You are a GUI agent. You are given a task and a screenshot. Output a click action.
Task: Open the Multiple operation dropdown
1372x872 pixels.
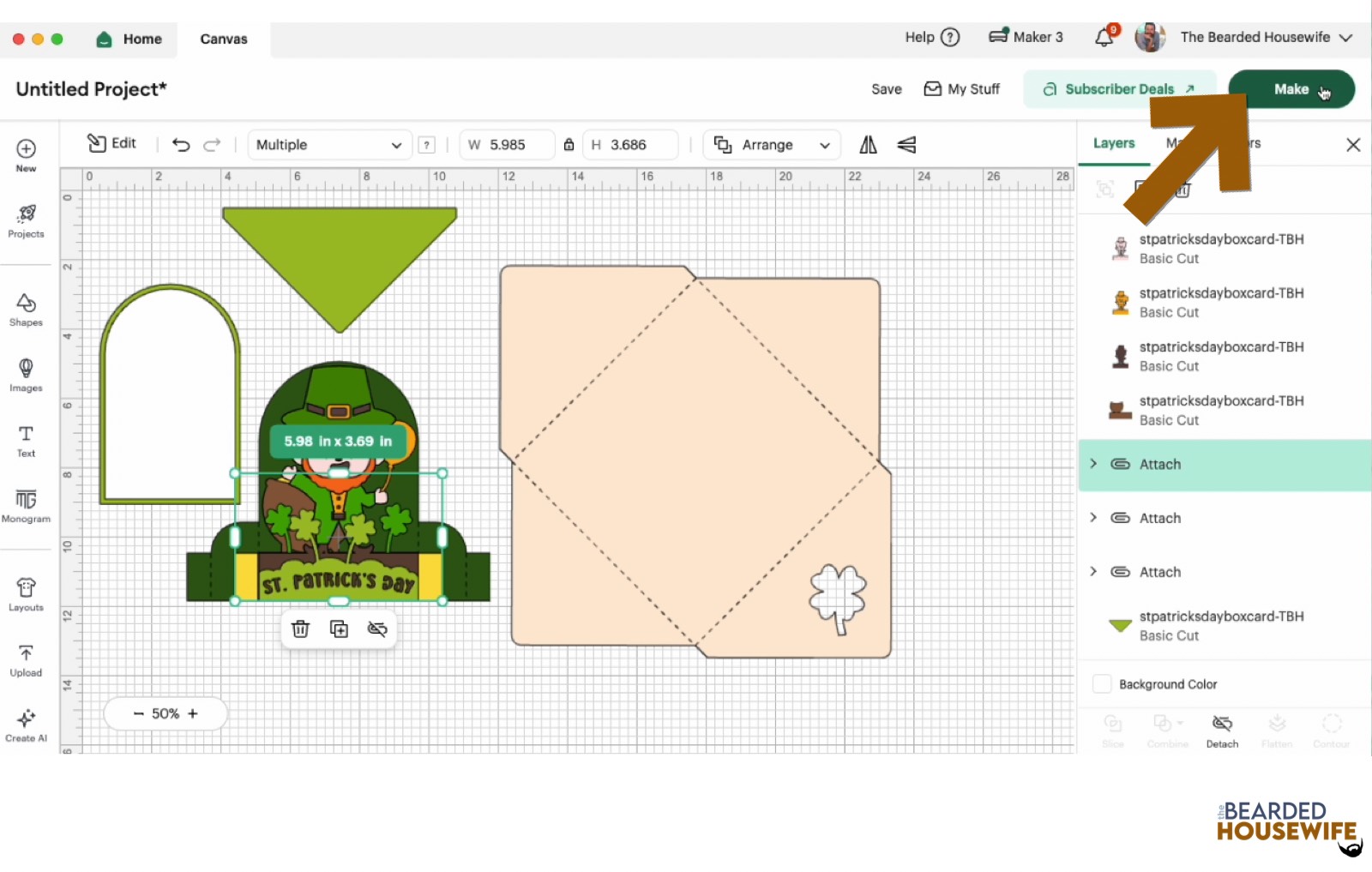[328, 145]
